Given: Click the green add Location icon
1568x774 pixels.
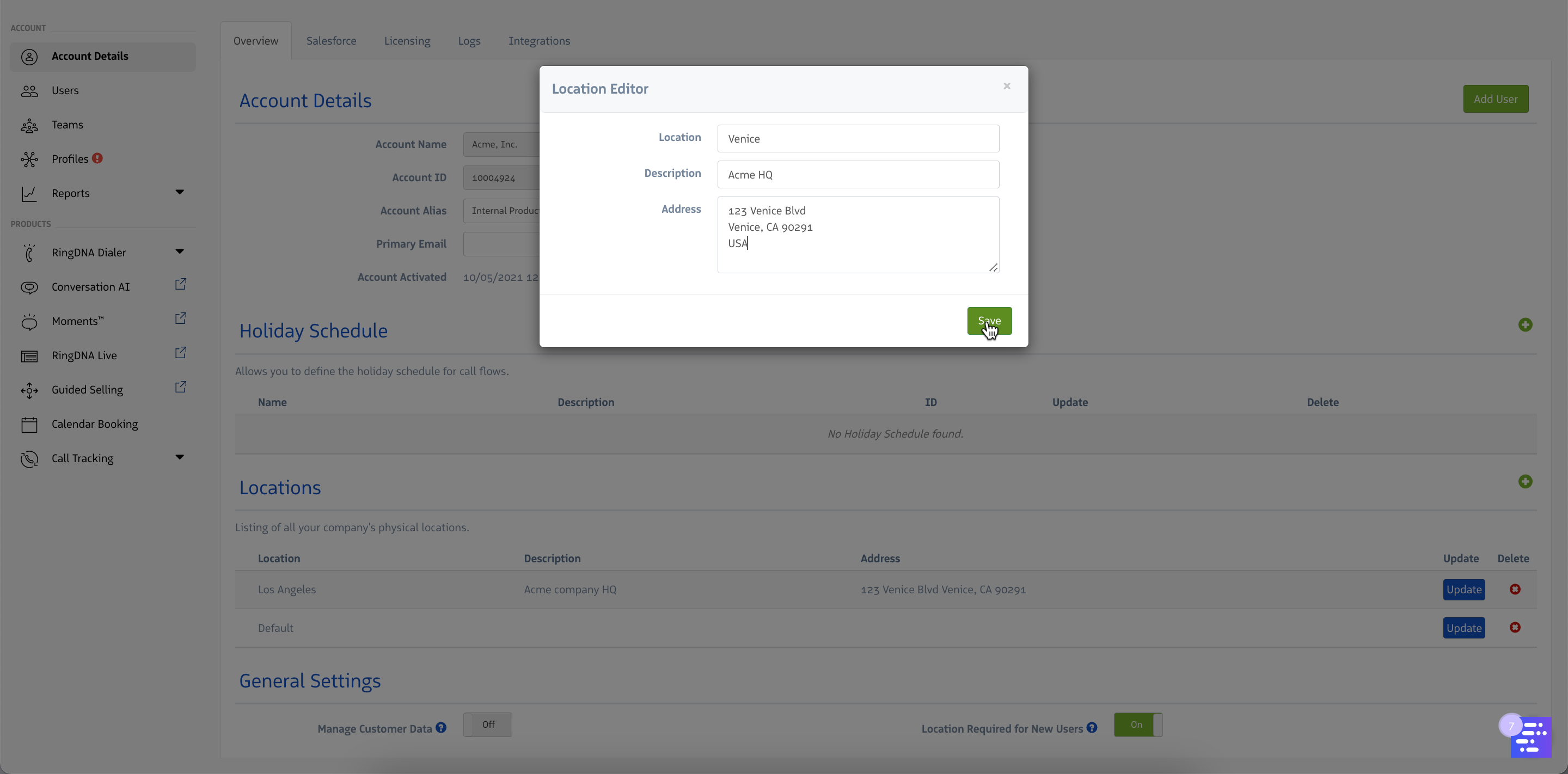Looking at the screenshot, I should (1526, 481).
